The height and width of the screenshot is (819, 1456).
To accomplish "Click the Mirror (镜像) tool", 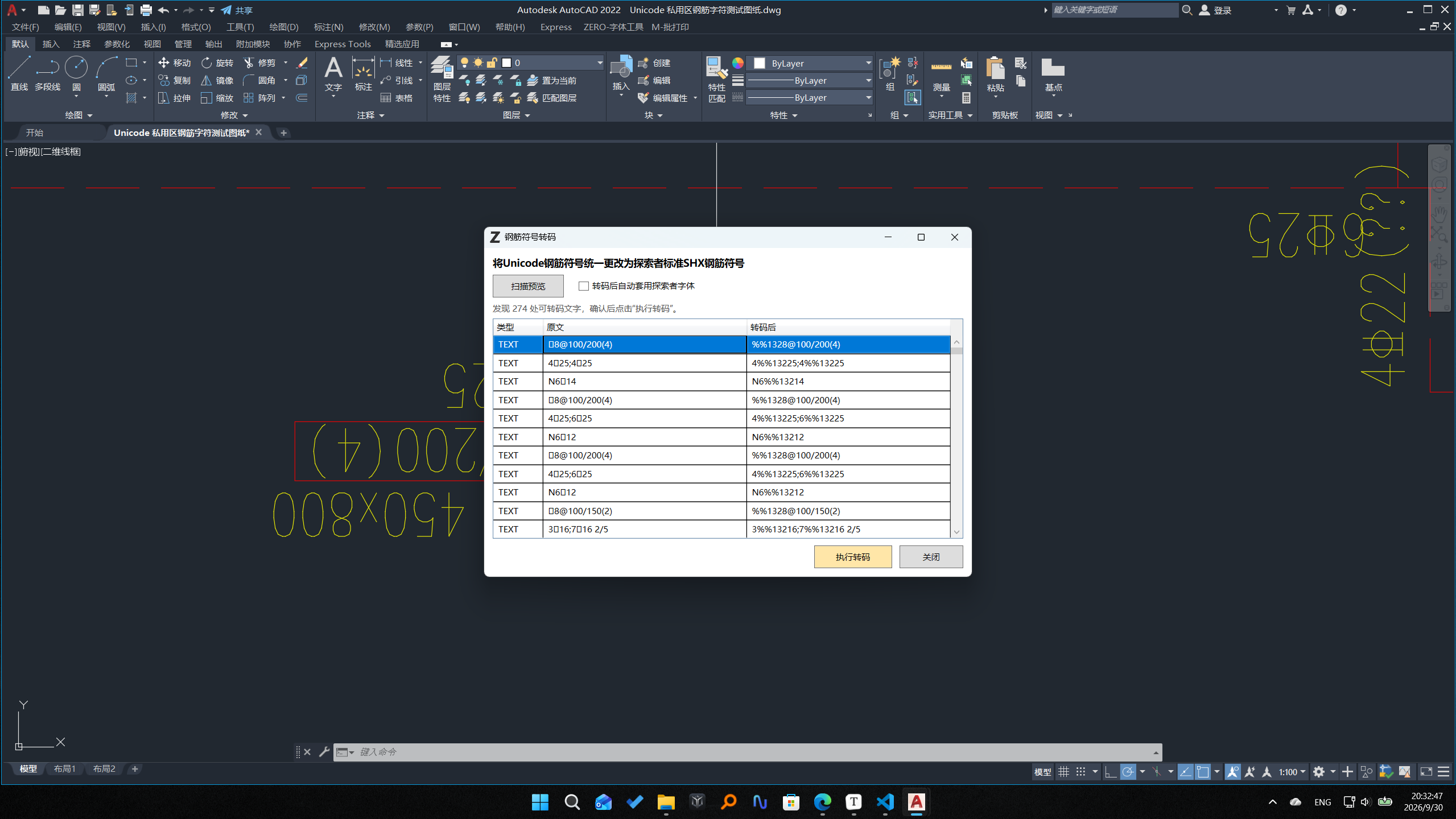I will (x=217, y=80).
